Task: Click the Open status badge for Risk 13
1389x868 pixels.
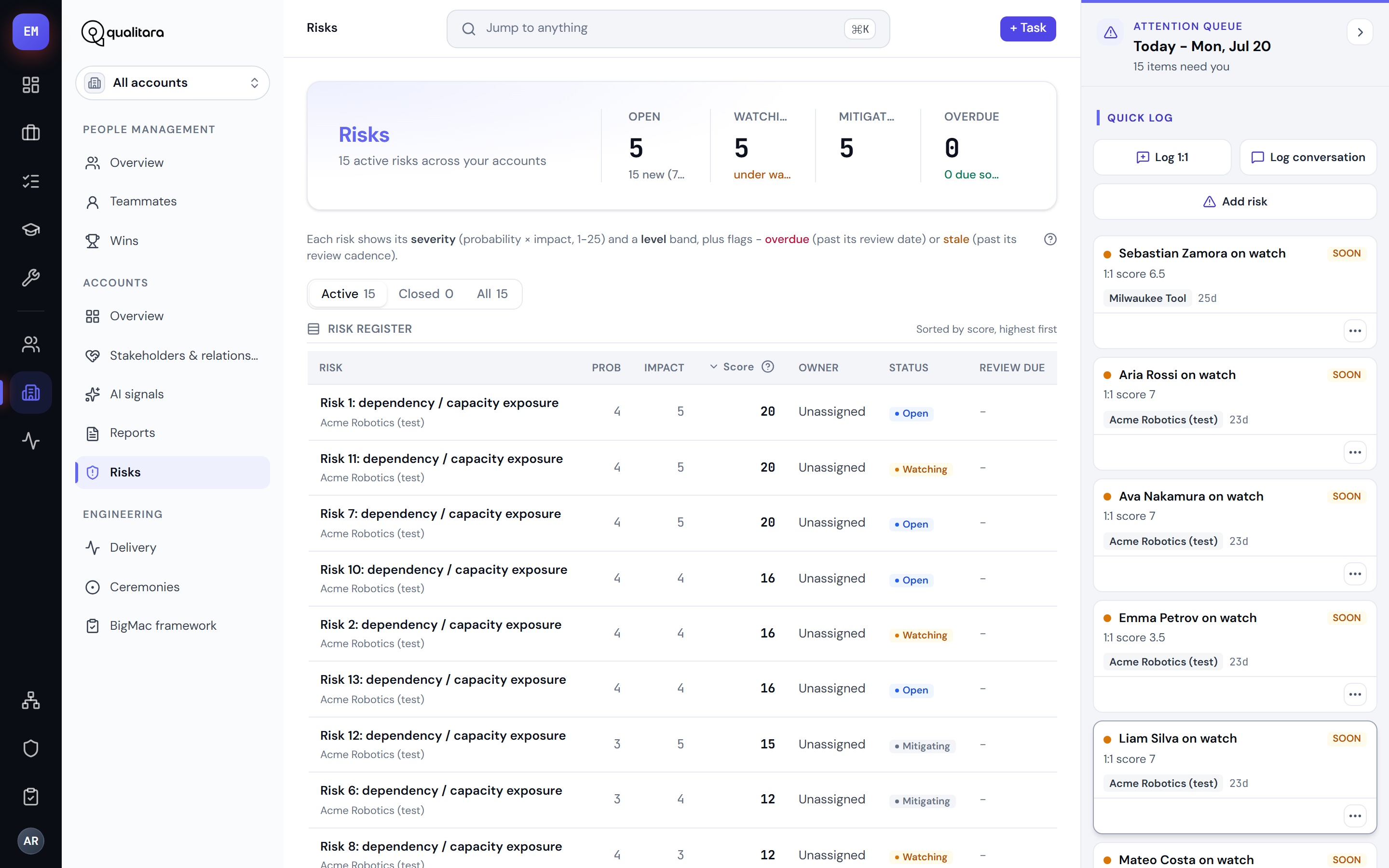Action: coord(911,690)
